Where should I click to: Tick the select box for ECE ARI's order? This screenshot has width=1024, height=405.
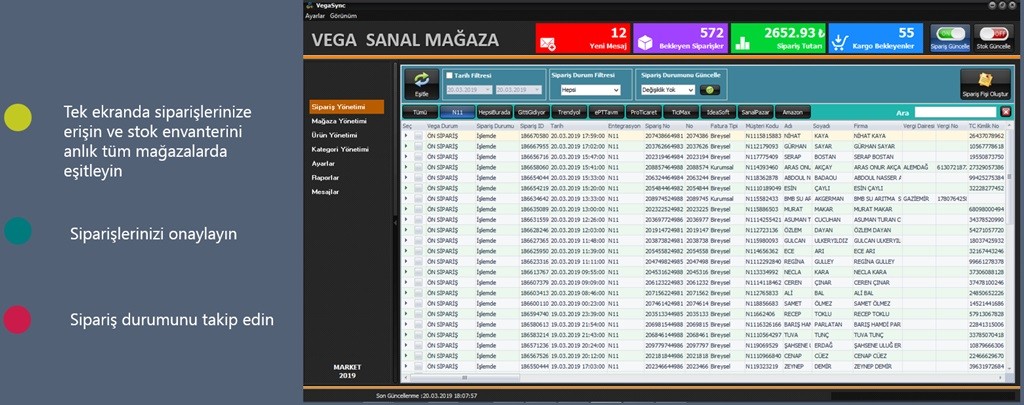click(418, 251)
